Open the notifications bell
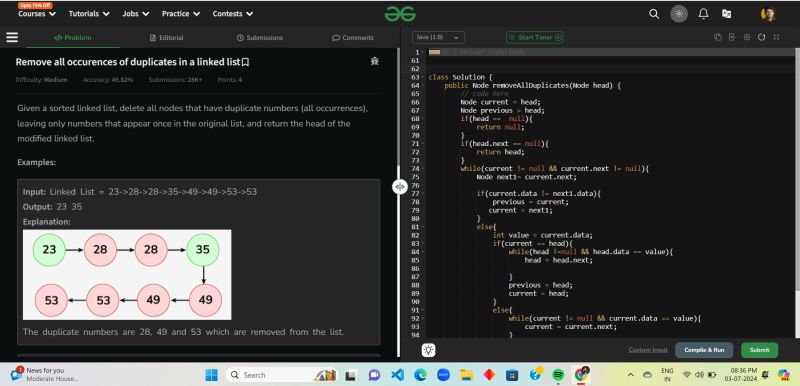The width and height of the screenshot is (800, 386). pos(703,14)
